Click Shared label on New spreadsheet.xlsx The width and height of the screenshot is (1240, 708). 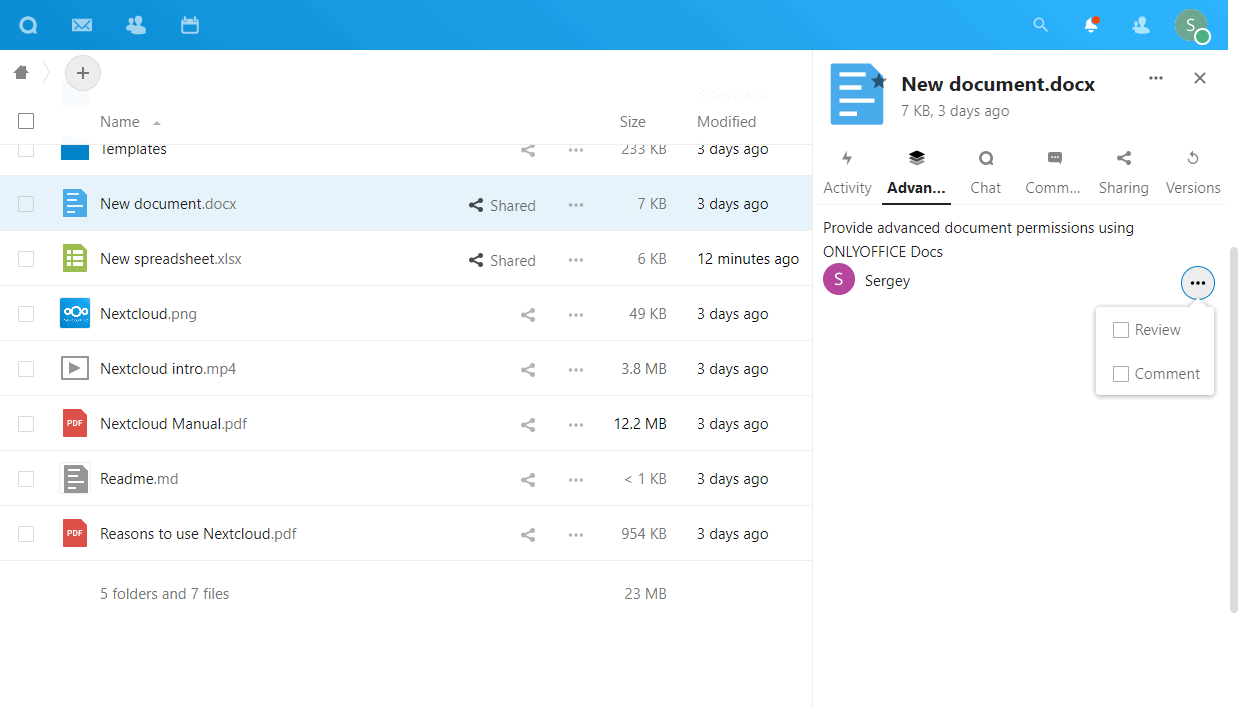click(x=503, y=260)
